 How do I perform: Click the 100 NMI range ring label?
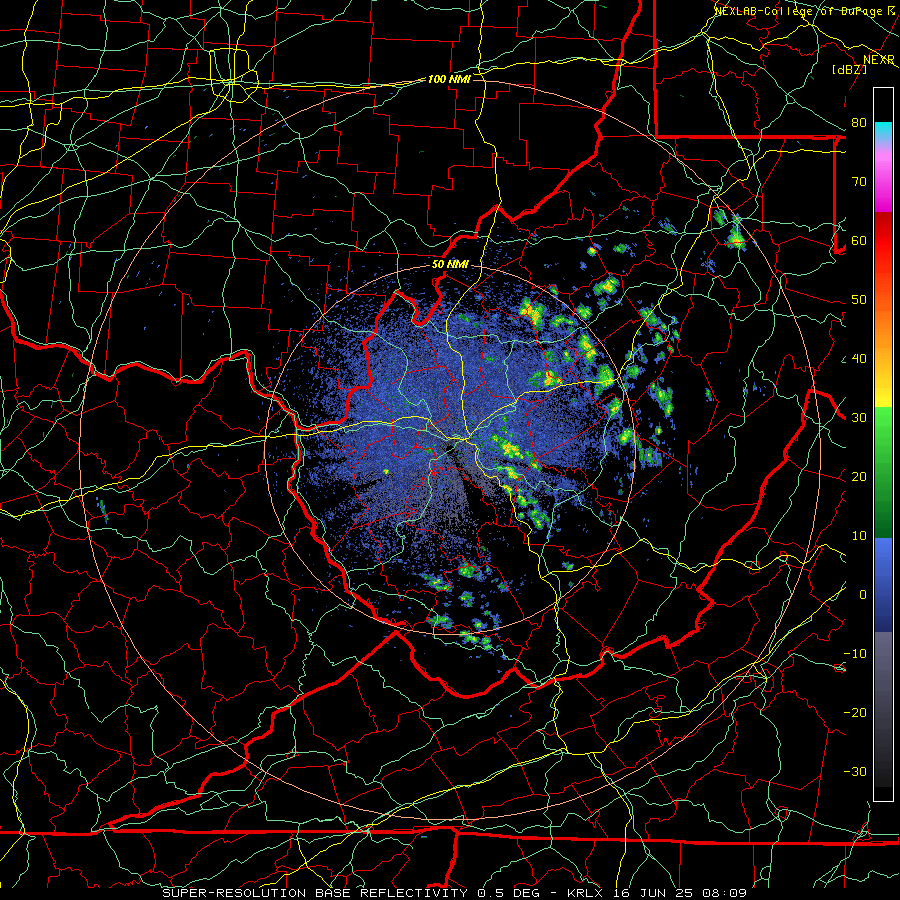point(449,79)
